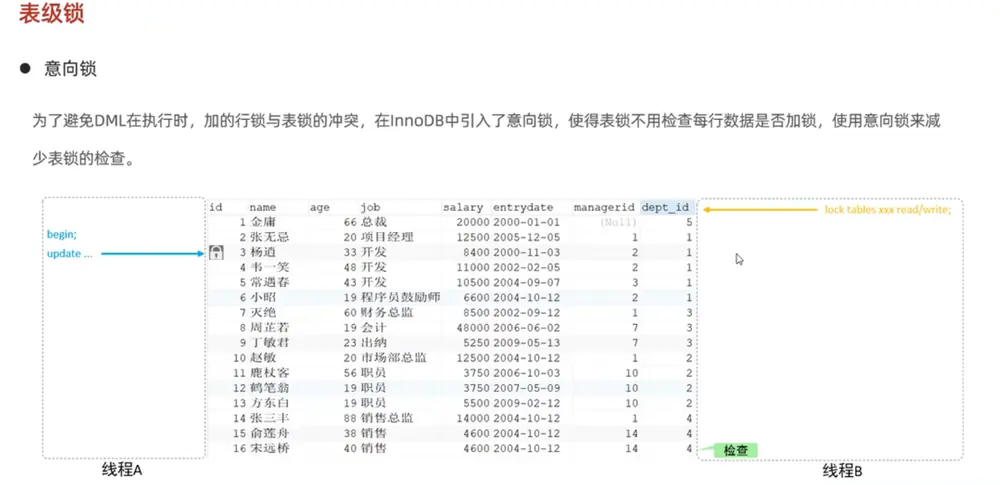This screenshot has width=1000, height=485.
Task: Click the name cell 鹤笔翁
Action: coord(269,388)
